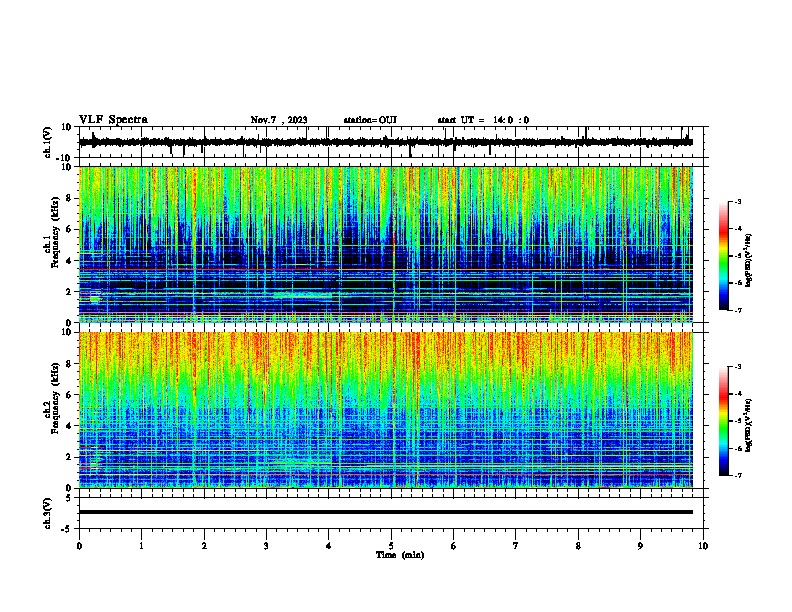
Task: Click the "6" kHz tick on ch.1 spectrogram
Action: (69, 229)
